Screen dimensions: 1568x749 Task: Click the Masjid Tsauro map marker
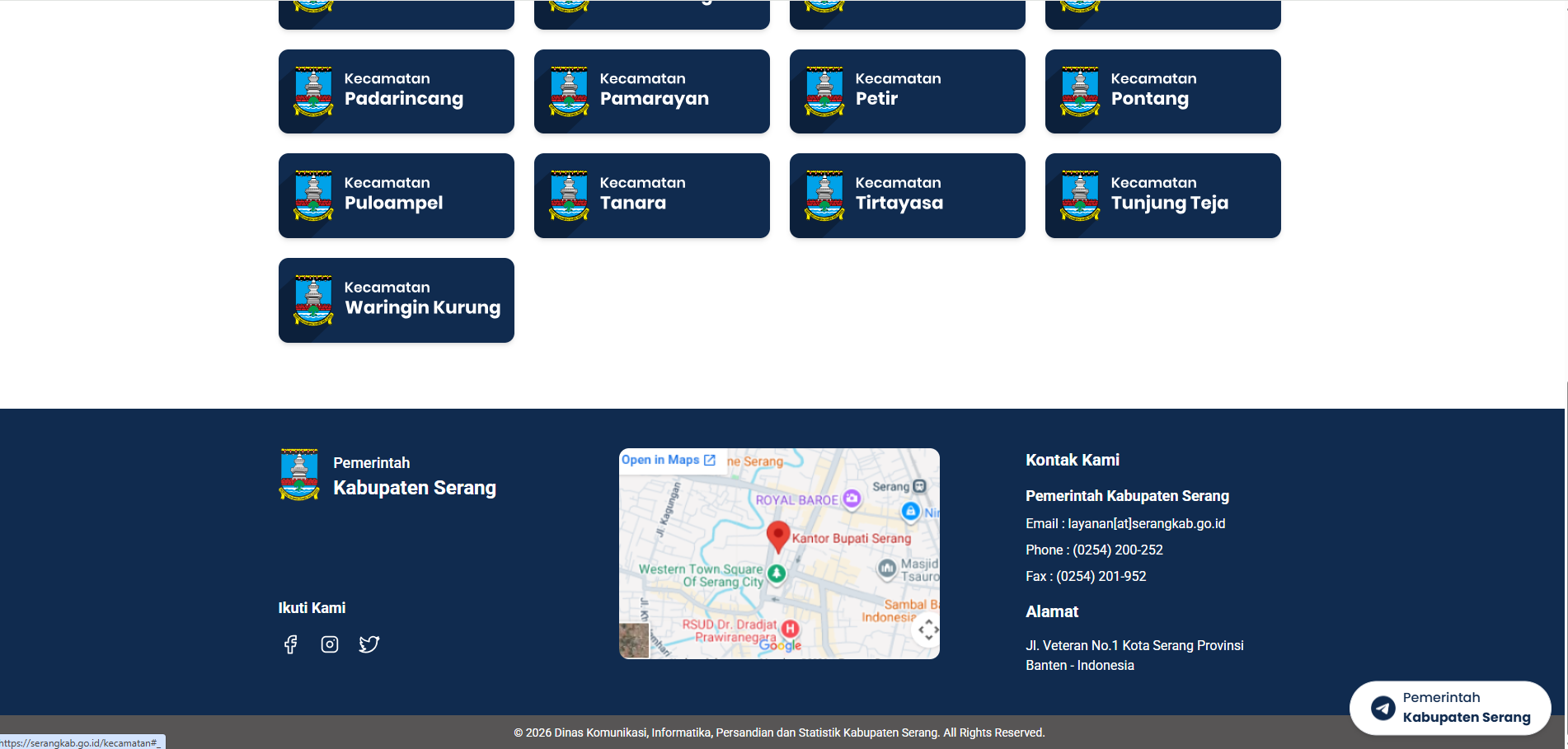click(x=887, y=568)
